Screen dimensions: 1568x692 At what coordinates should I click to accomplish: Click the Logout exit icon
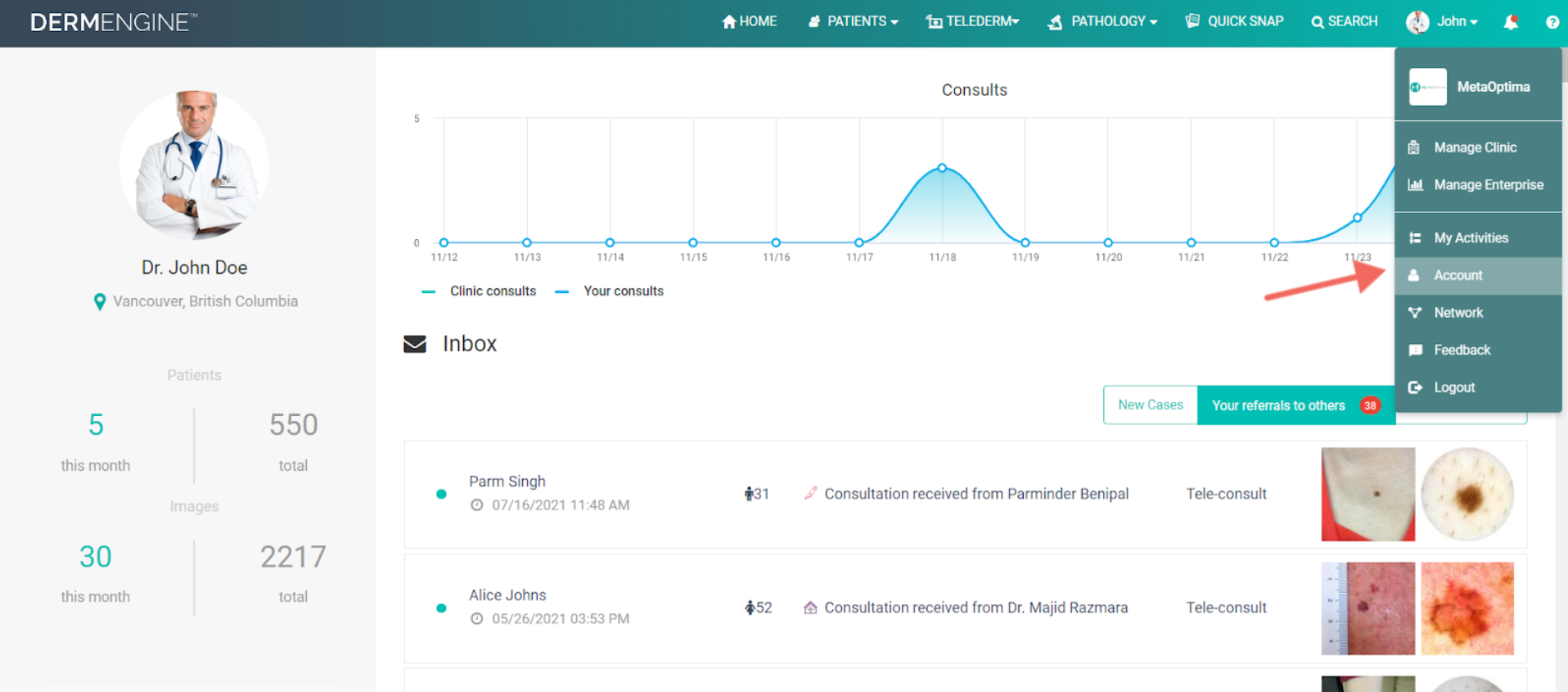(x=1415, y=387)
